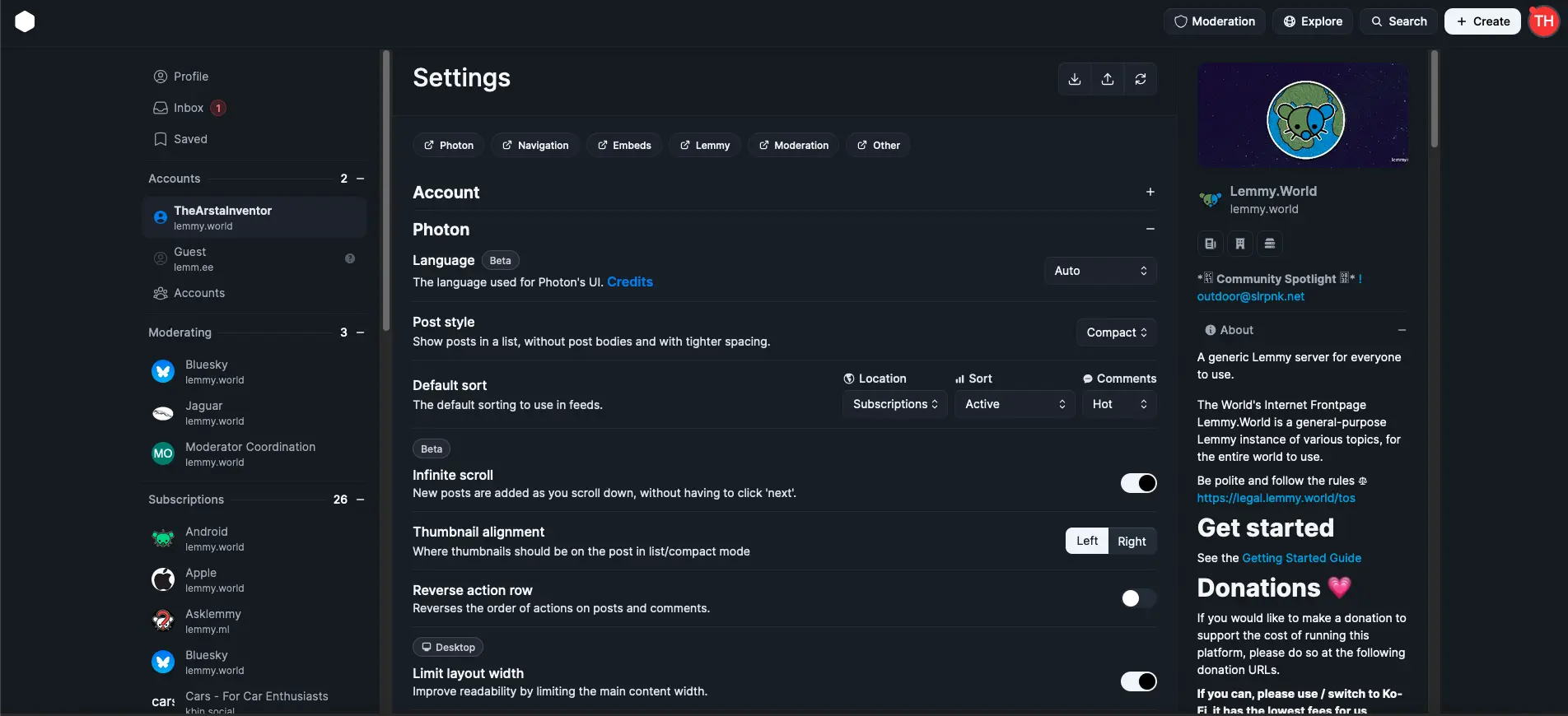1568x716 pixels.
Task: Open Inbox in the sidebar
Action: (189, 108)
